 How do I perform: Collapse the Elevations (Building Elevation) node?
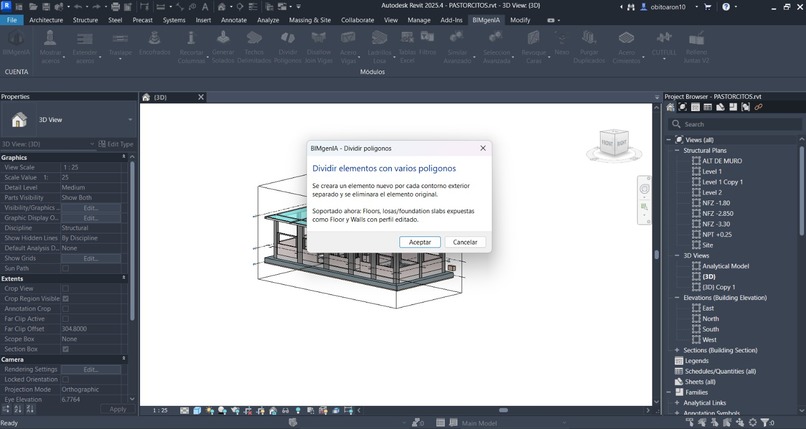tap(677, 297)
